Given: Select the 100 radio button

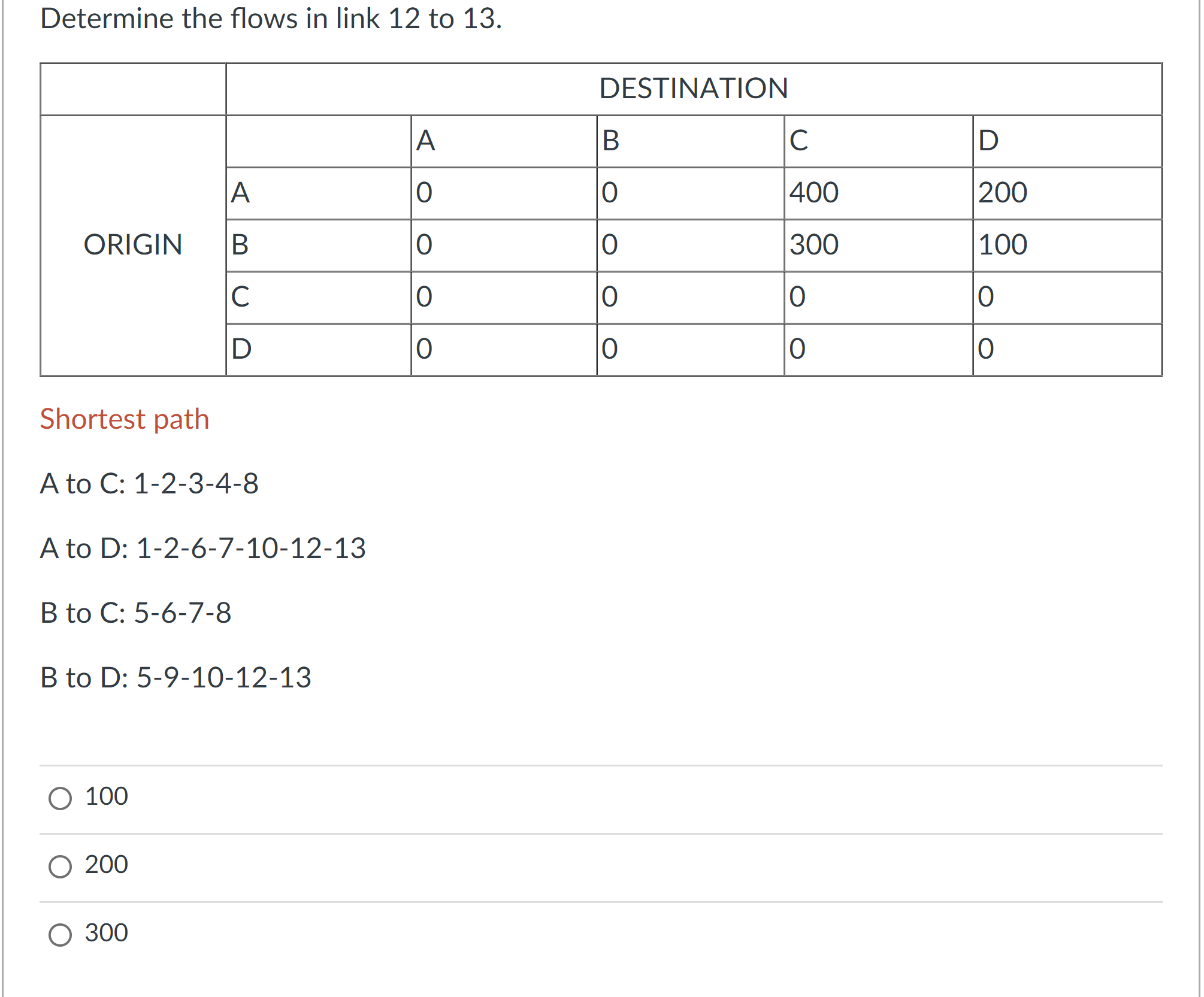Looking at the screenshot, I should coord(60,797).
